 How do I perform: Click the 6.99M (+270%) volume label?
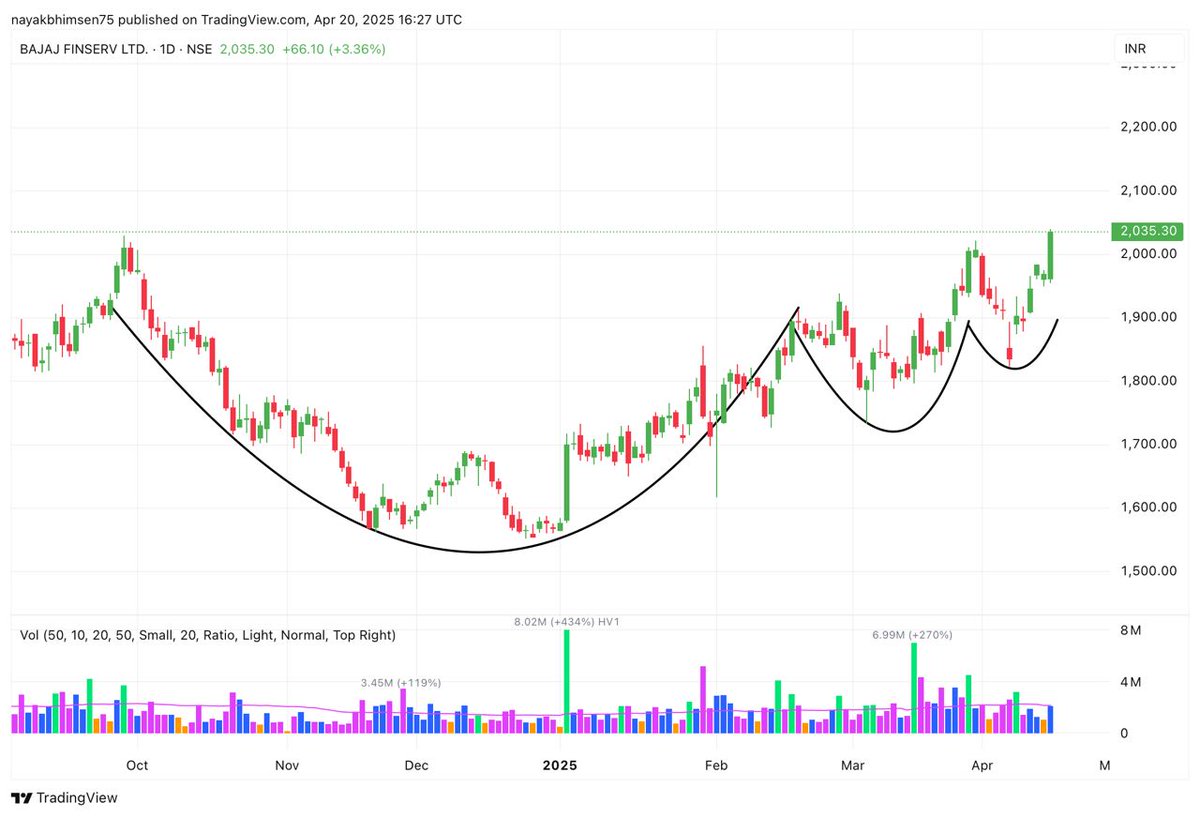click(x=912, y=635)
